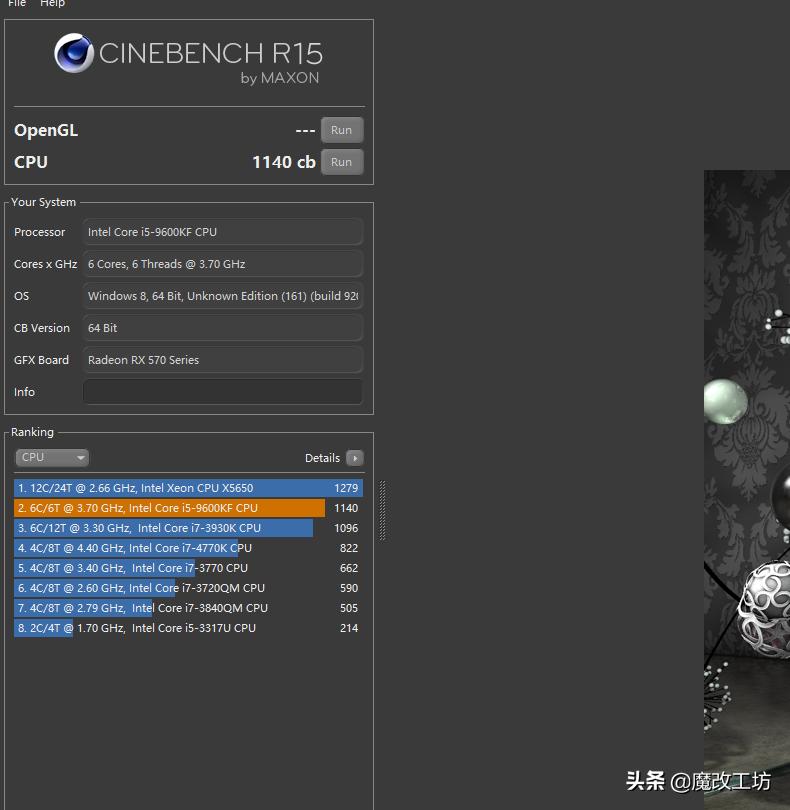Select the Intel Xeon X5650 ranking entry
Screen dimensions: 790x810
coord(188,488)
